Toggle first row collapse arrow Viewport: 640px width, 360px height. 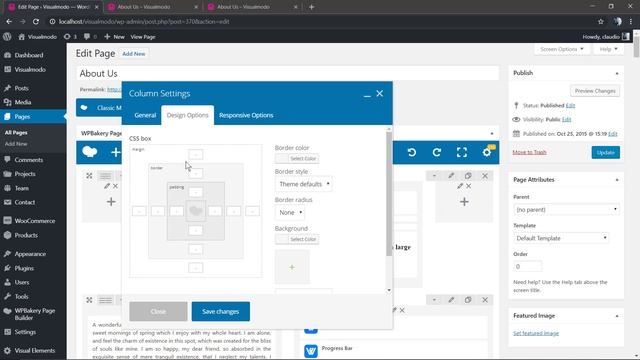434,176
